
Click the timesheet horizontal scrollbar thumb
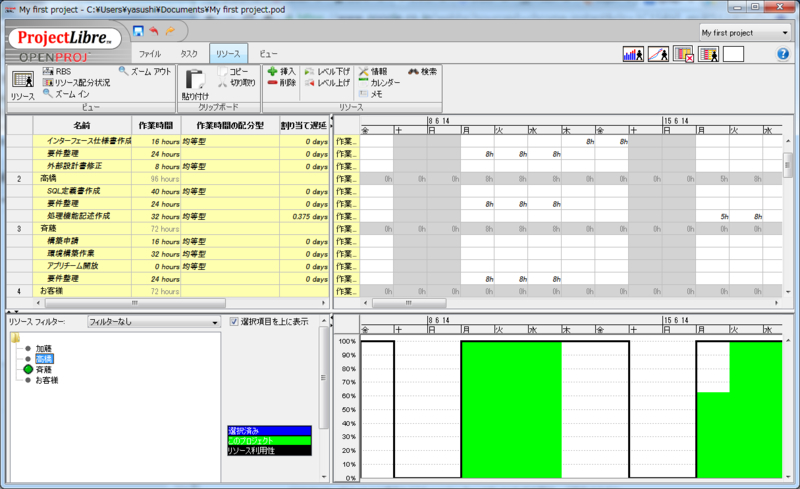tap(409, 303)
